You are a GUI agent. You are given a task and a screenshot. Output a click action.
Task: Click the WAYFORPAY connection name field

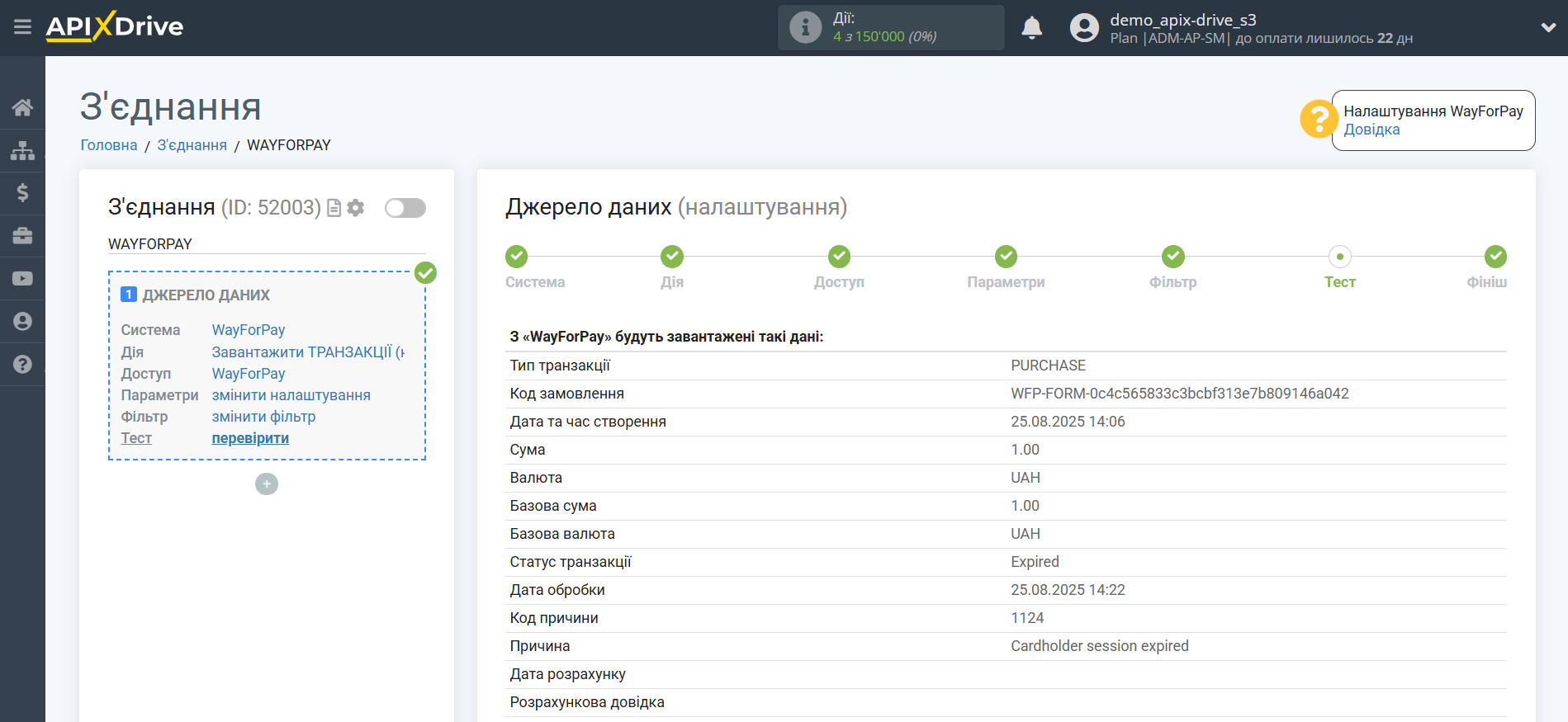click(x=267, y=244)
